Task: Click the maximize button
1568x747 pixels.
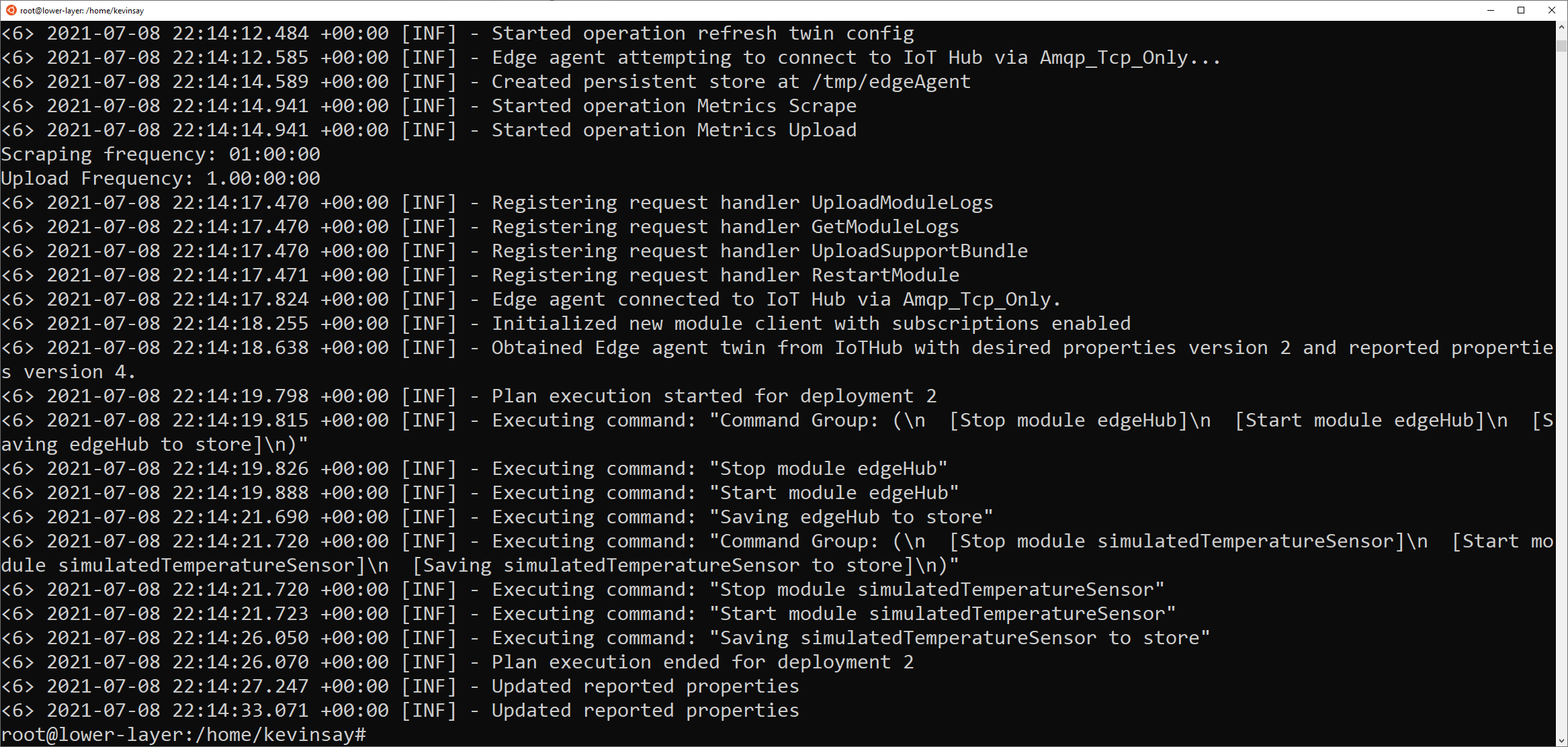Action: coord(1521,10)
